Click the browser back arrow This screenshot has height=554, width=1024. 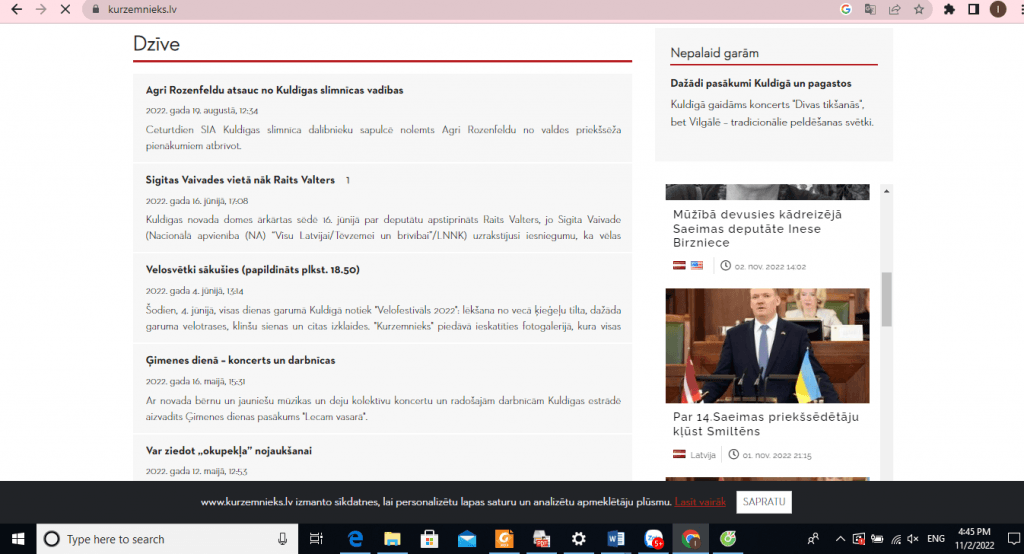pyautogui.click(x=16, y=9)
